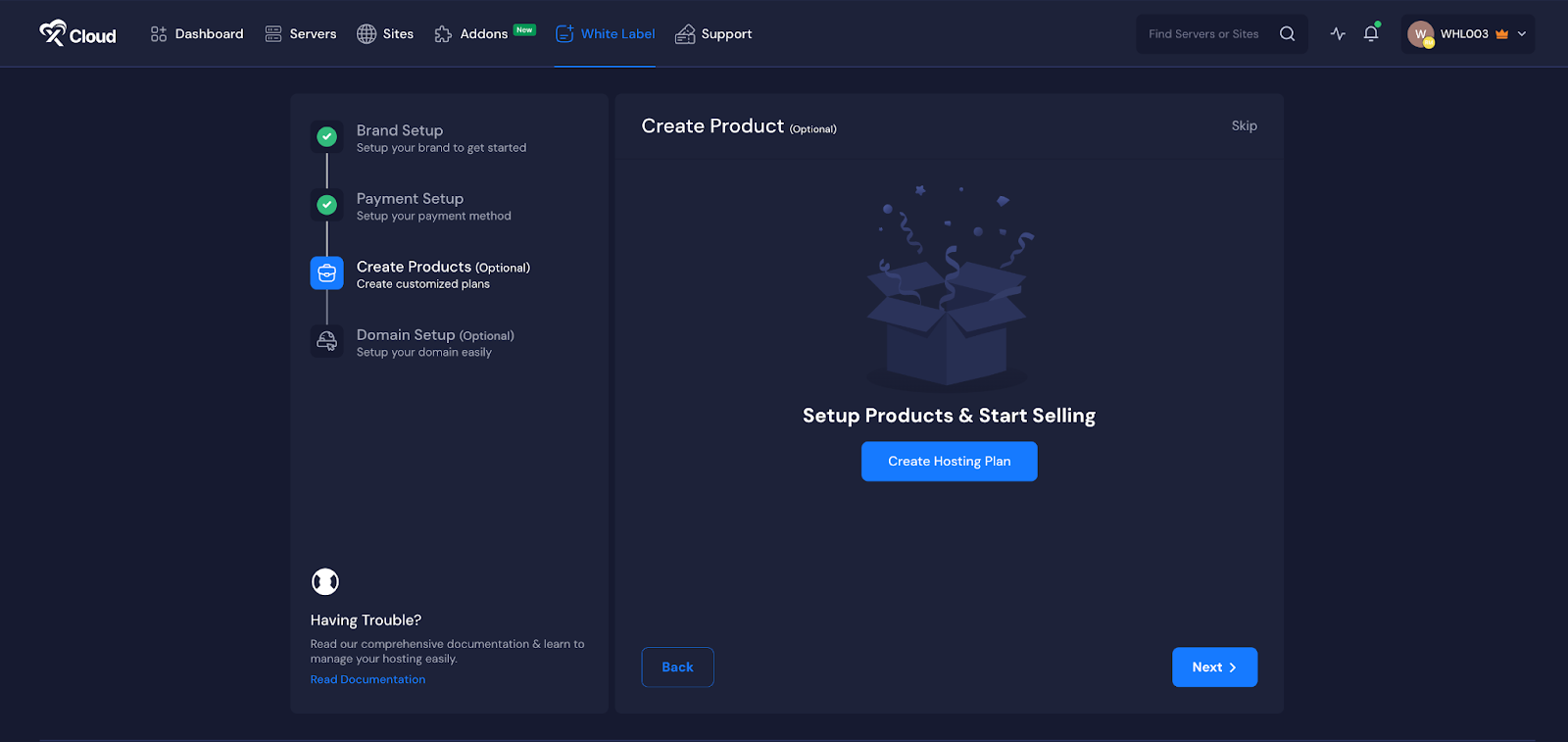Open the notifications bell
The height and width of the screenshot is (742, 1568).
point(1371,34)
